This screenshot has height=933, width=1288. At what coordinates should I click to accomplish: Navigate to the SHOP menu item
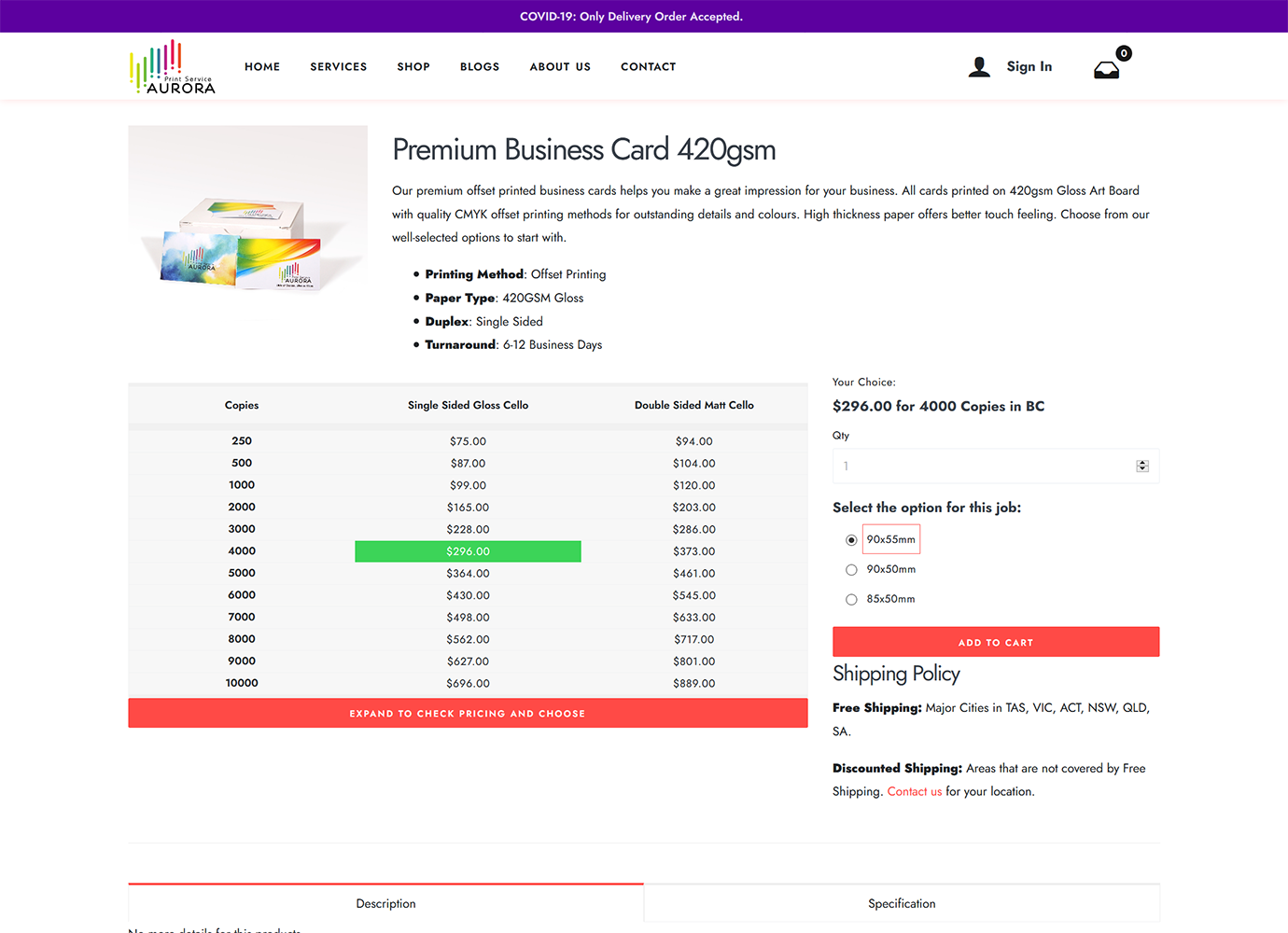tap(413, 66)
